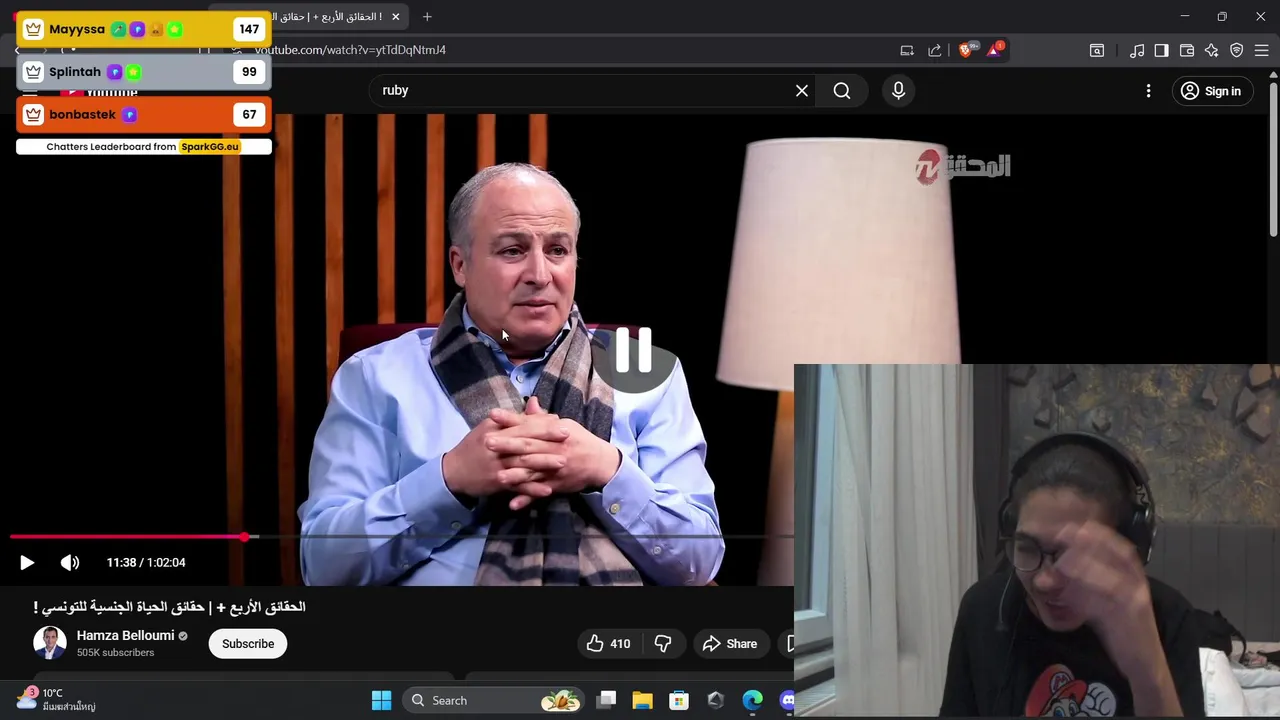Open the Brave VPN shield icon
1280x720 pixels.
tap(1237, 50)
